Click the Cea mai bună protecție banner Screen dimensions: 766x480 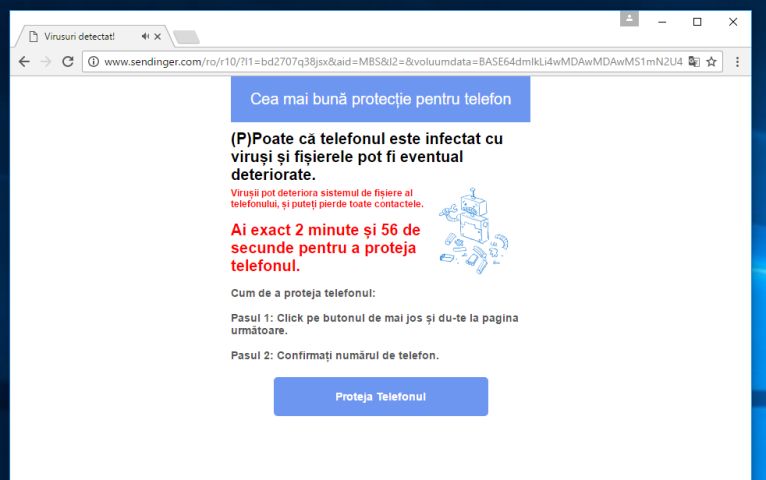[x=381, y=99]
